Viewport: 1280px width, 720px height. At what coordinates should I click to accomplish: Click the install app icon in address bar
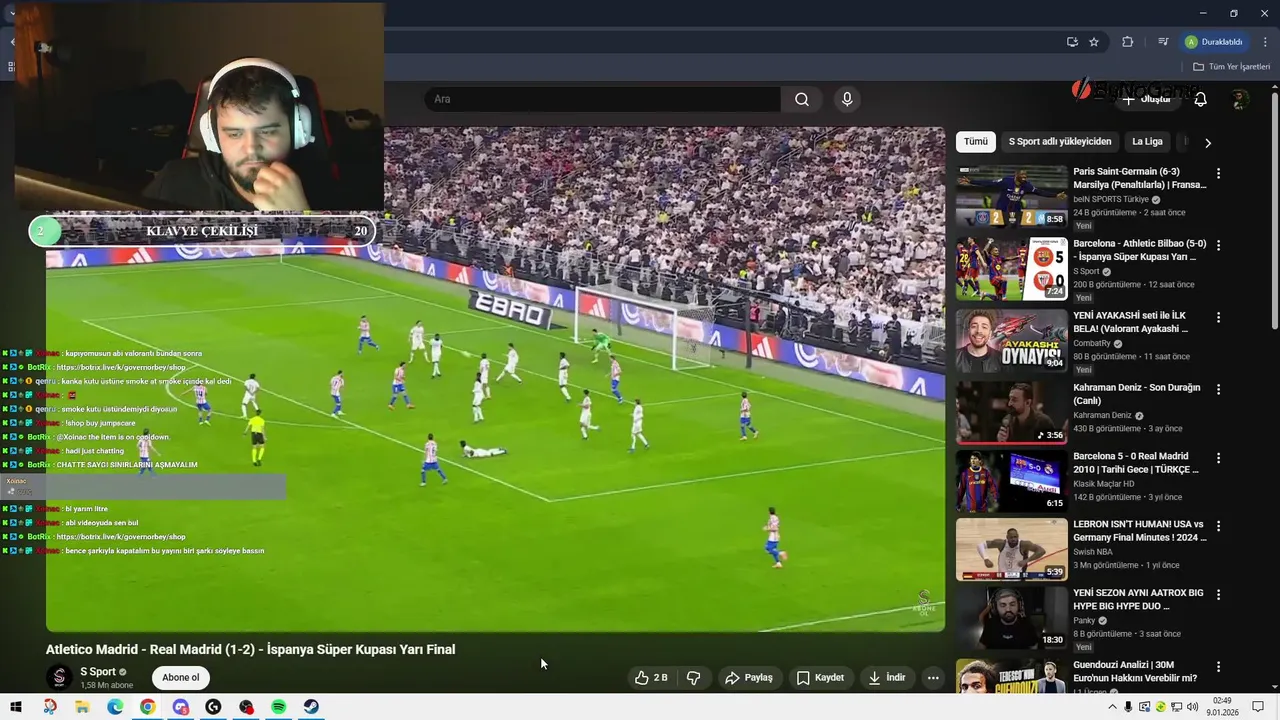(1072, 42)
